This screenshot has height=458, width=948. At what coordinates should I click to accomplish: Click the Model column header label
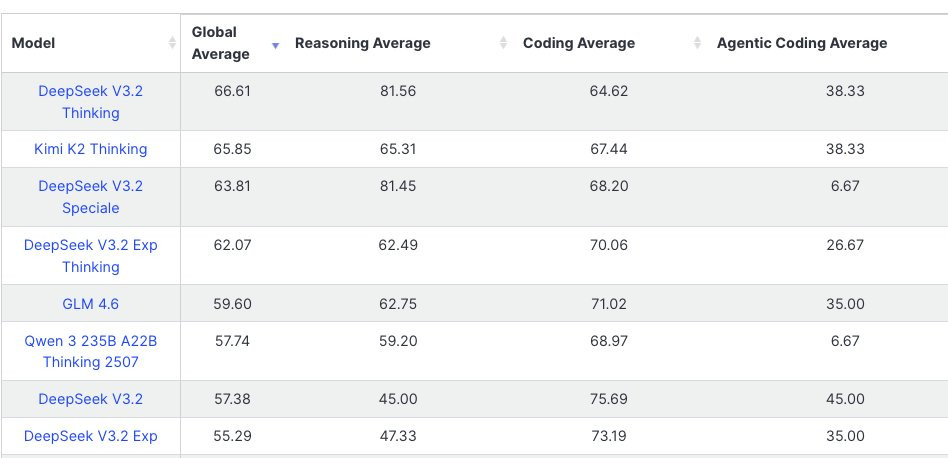pyautogui.click(x=33, y=43)
